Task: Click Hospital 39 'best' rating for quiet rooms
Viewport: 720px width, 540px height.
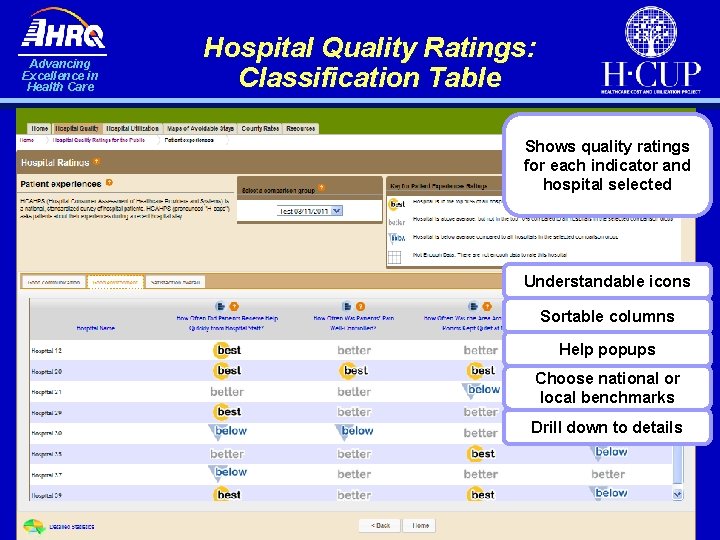Action: (x=481, y=495)
